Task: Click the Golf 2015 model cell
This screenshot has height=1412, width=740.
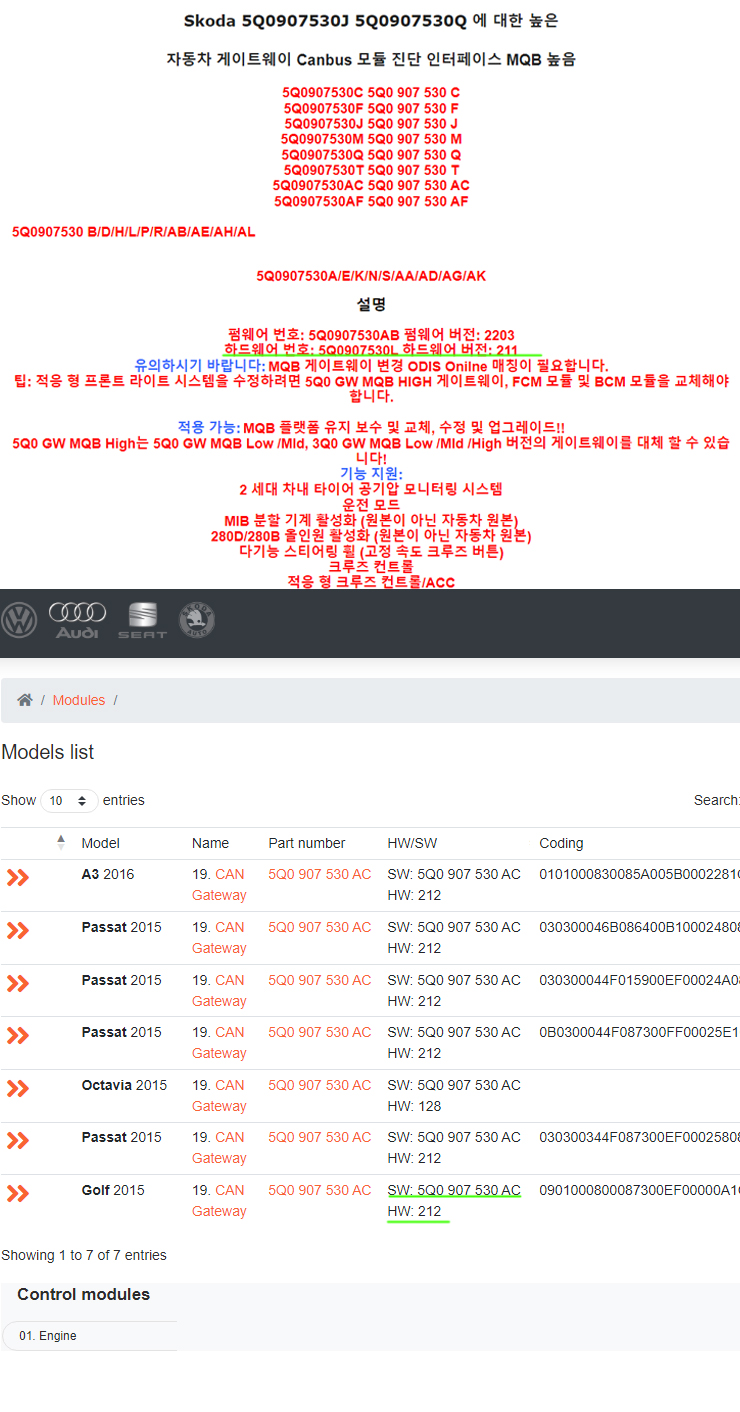Action: click(113, 1190)
